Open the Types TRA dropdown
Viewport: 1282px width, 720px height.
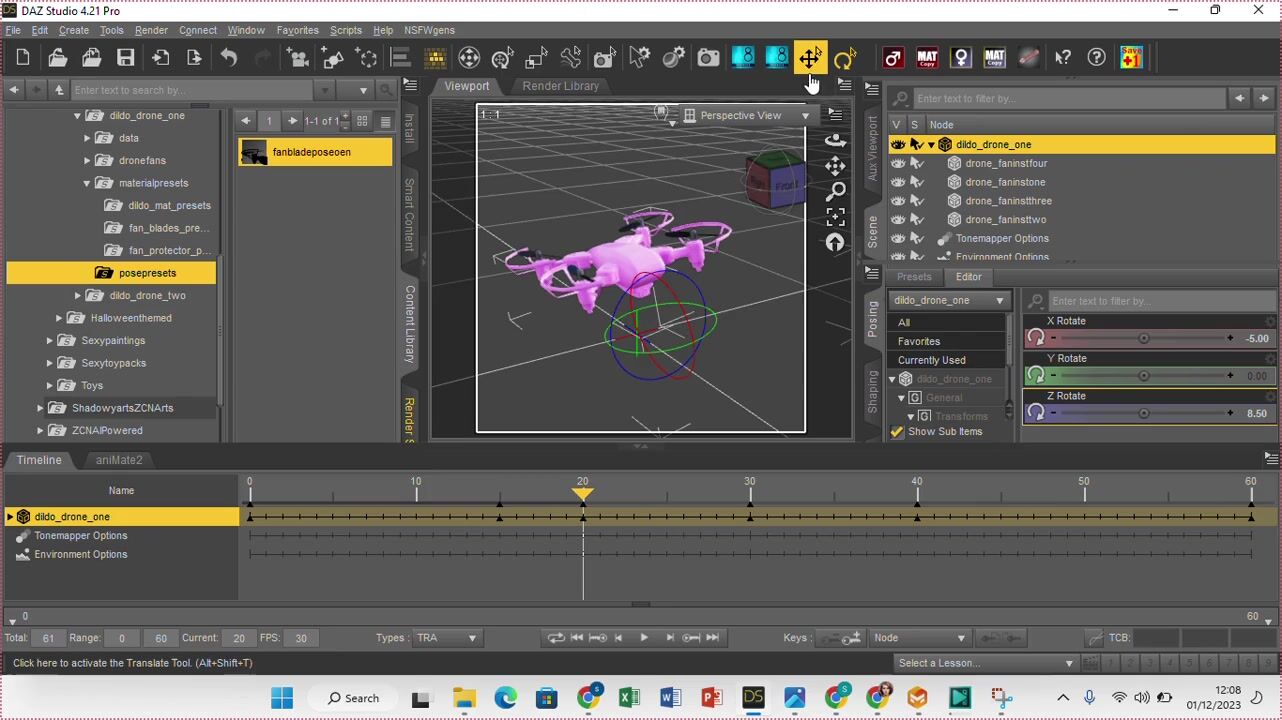point(447,638)
